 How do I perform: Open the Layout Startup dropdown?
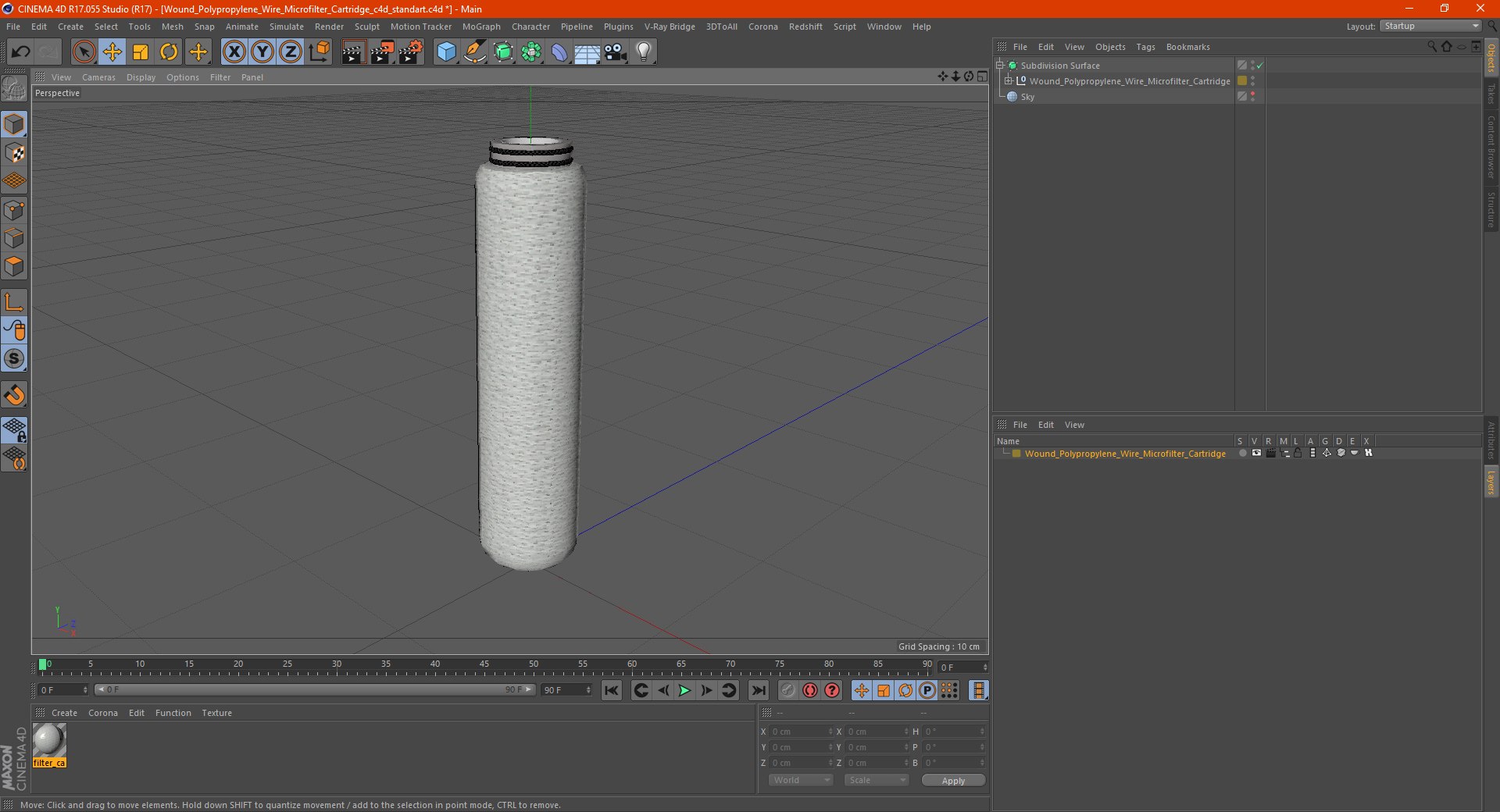(1430, 27)
